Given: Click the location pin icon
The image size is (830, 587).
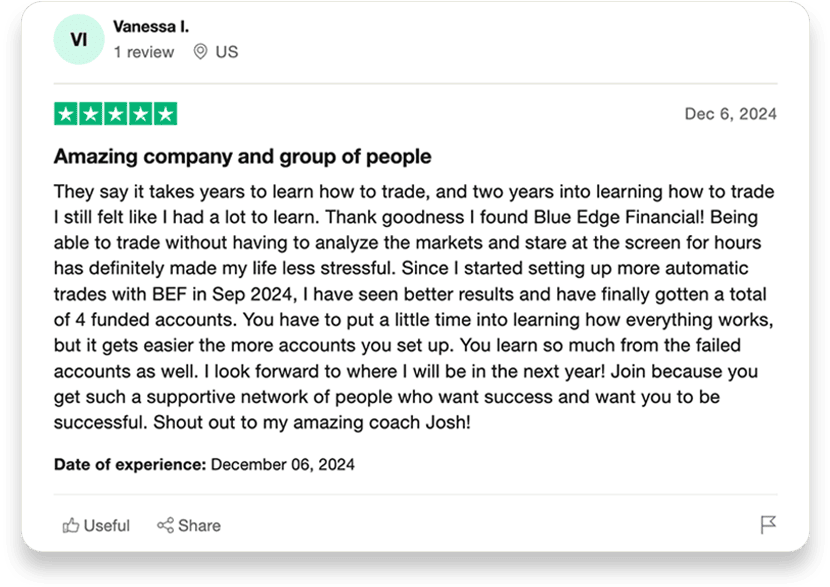Looking at the screenshot, I should pyautogui.click(x=200, y=51).
